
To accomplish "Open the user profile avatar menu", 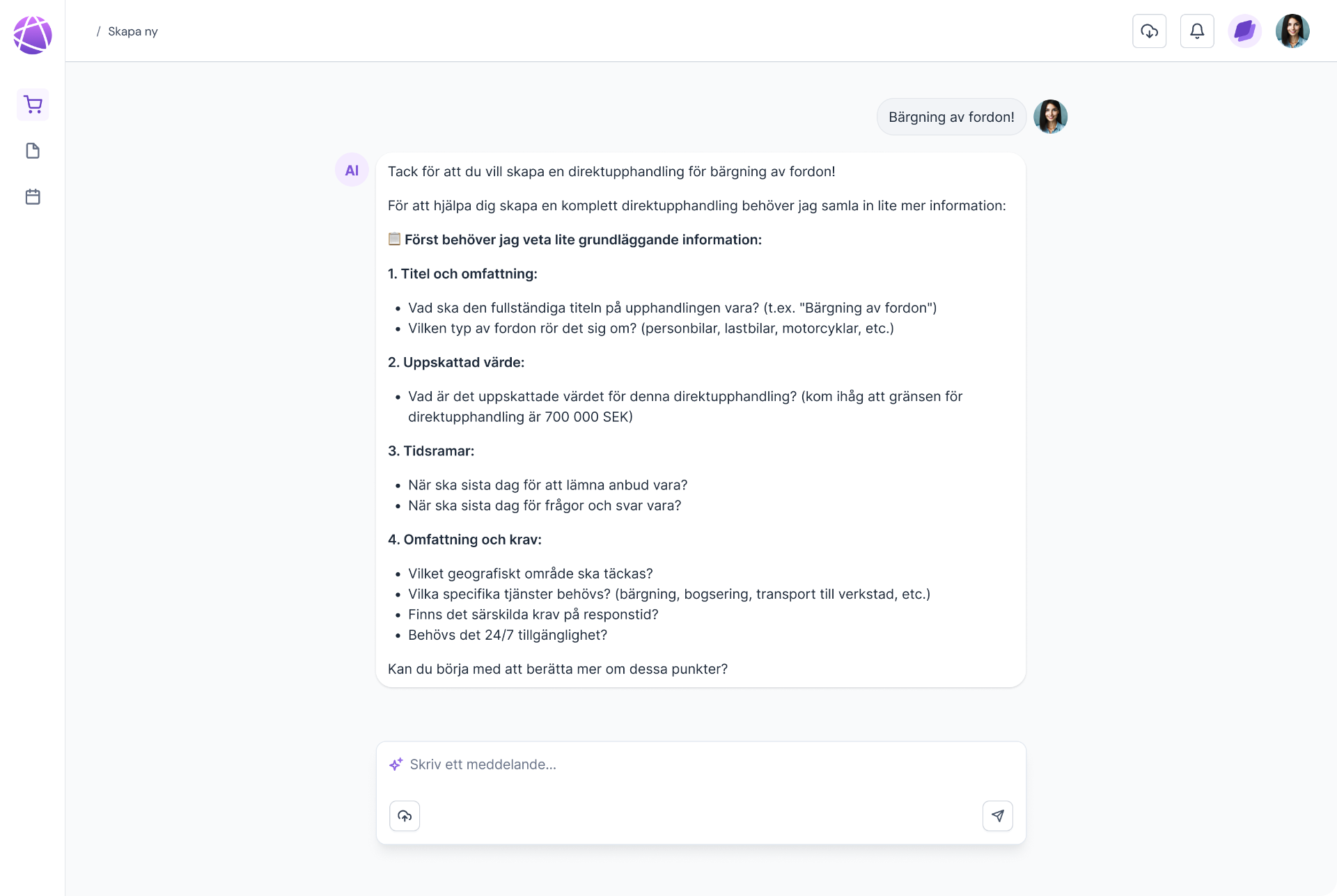I will (x=1292, y=31).
